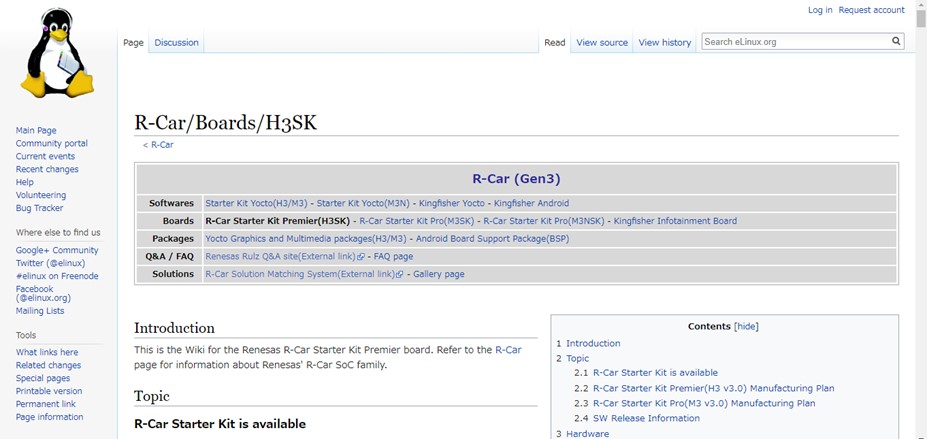Open the Twitter (@elinux) link
This screenshot has height=439, width=927.
pyautogui.click(x=50, y=264)
